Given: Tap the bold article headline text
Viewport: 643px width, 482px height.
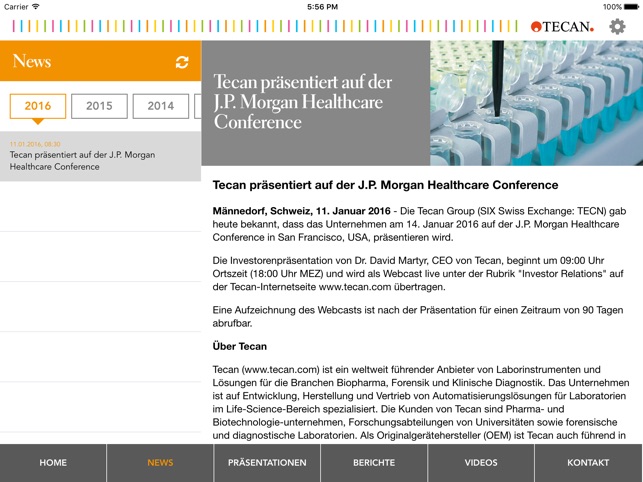Looking at the screenshot, I should click(385, 185).
